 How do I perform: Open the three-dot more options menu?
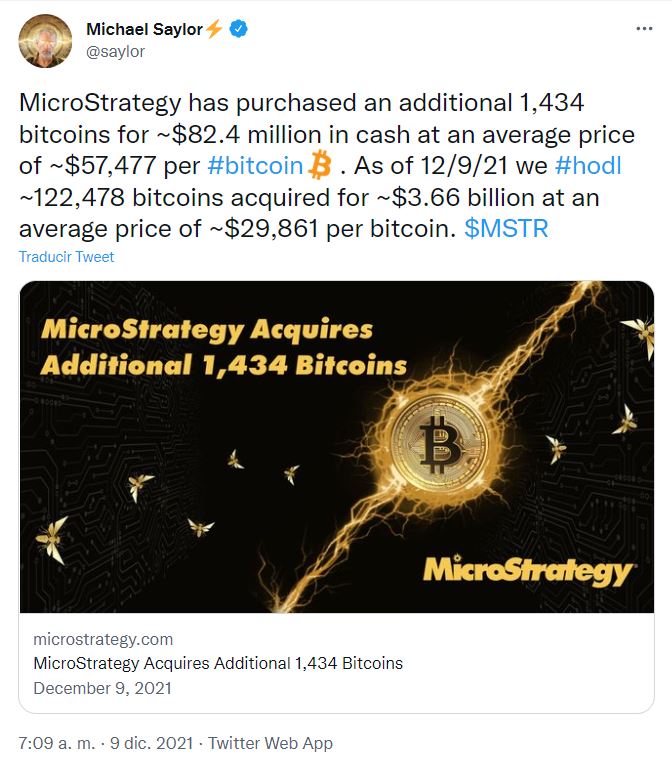tap(644, 29)
